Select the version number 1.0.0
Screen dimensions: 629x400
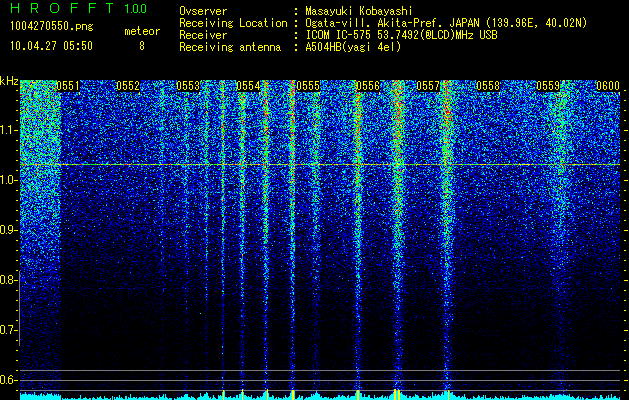(136, 8)
